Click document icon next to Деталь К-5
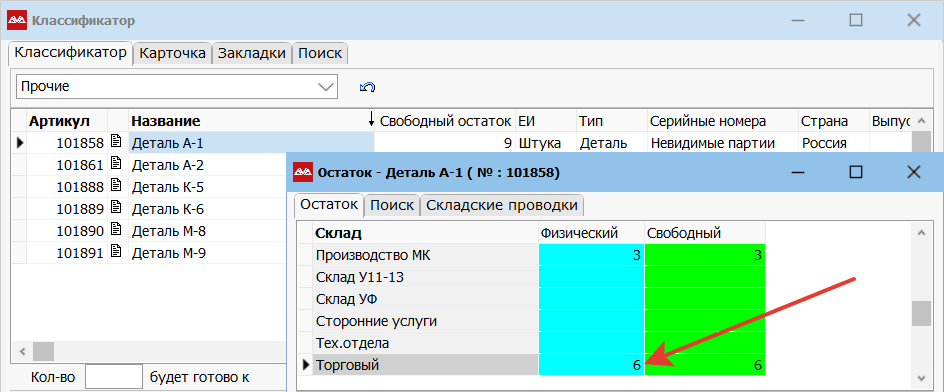This screenshot has height=392, width=944. click(117, 186)
